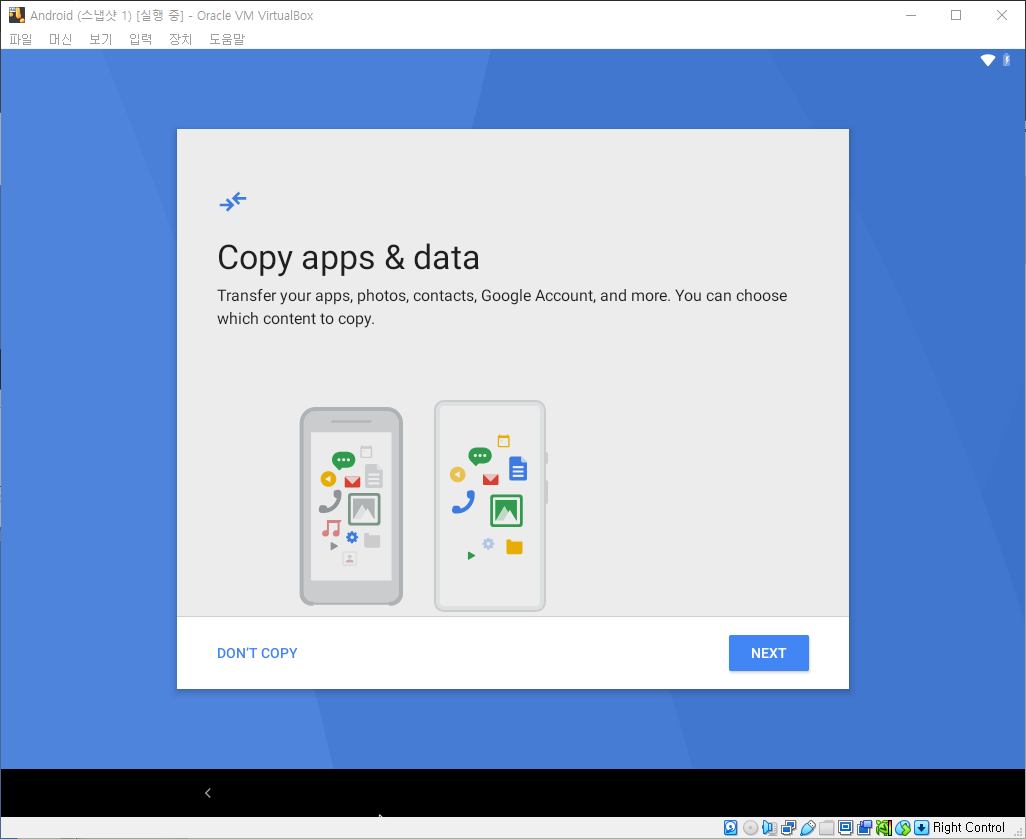Screen dimensions: 1026x839
Task: Click the Wi-Fi signal icon
Action: click(987, 60)
